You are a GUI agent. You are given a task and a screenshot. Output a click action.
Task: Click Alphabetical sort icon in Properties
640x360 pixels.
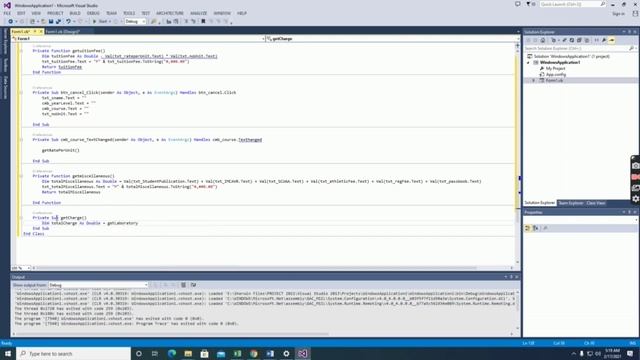tap(536, 228)
